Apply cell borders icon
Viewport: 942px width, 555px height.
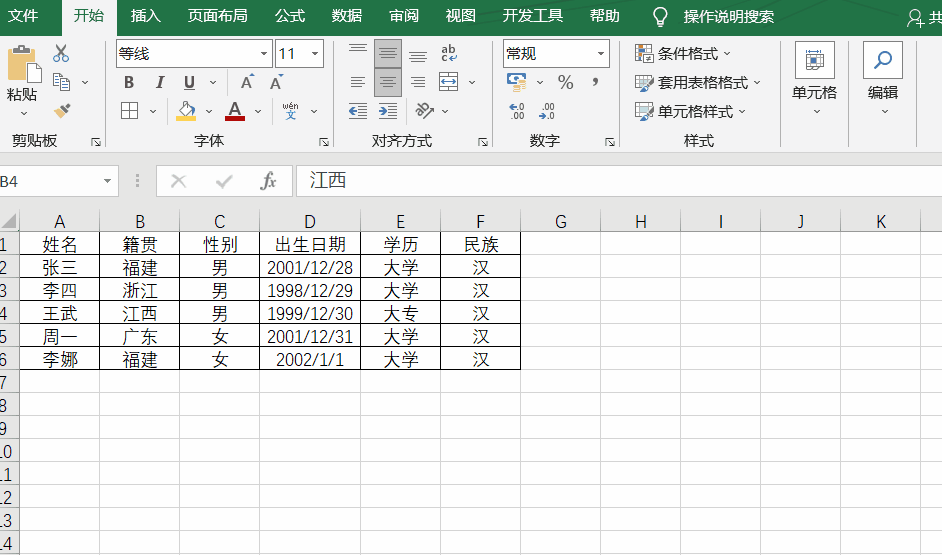coord(129,111)
